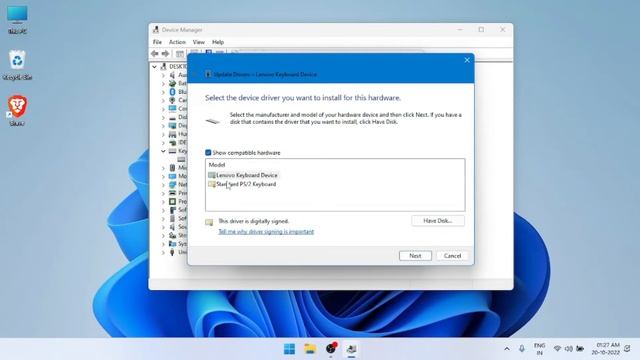Click the Processors category icon
Screen dimensions: 640x360
coord(172,202)
